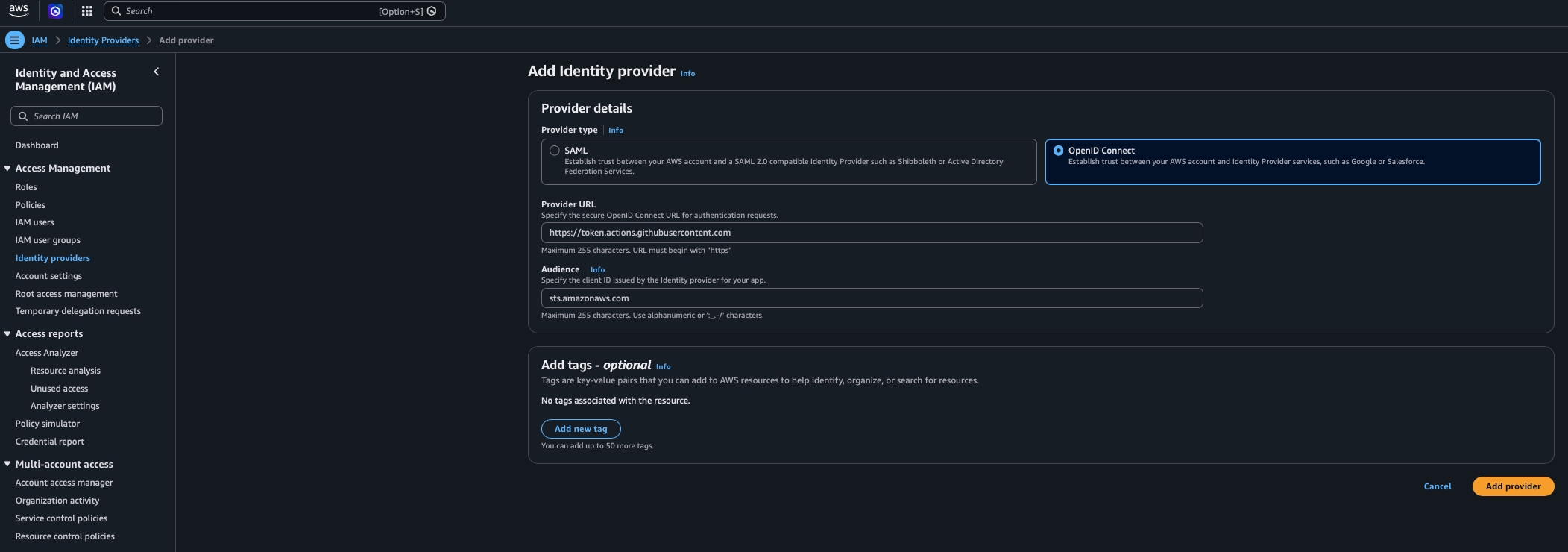Image resolution: width=1568 pixels, height=552 pixels.
Task: Click the blue hexagon icon beside AWS logo
Action: click(x=54, y=11)
